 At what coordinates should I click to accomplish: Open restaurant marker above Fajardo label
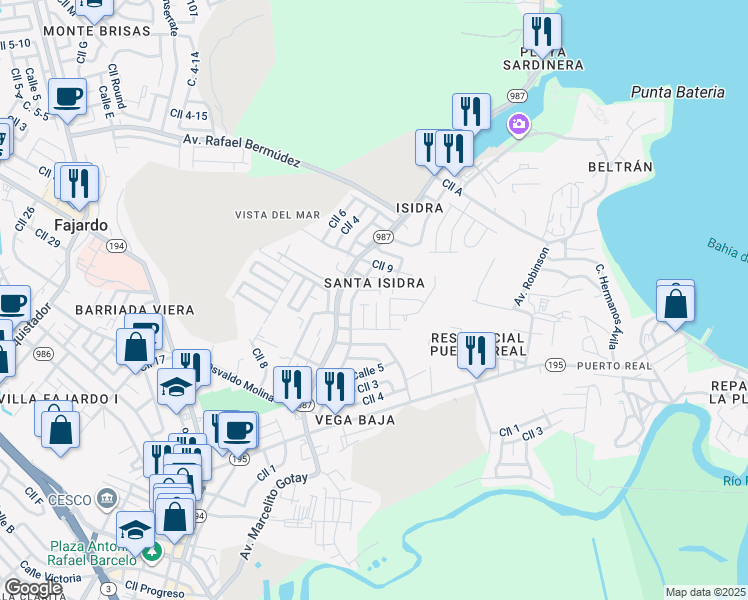pos(77,183)
